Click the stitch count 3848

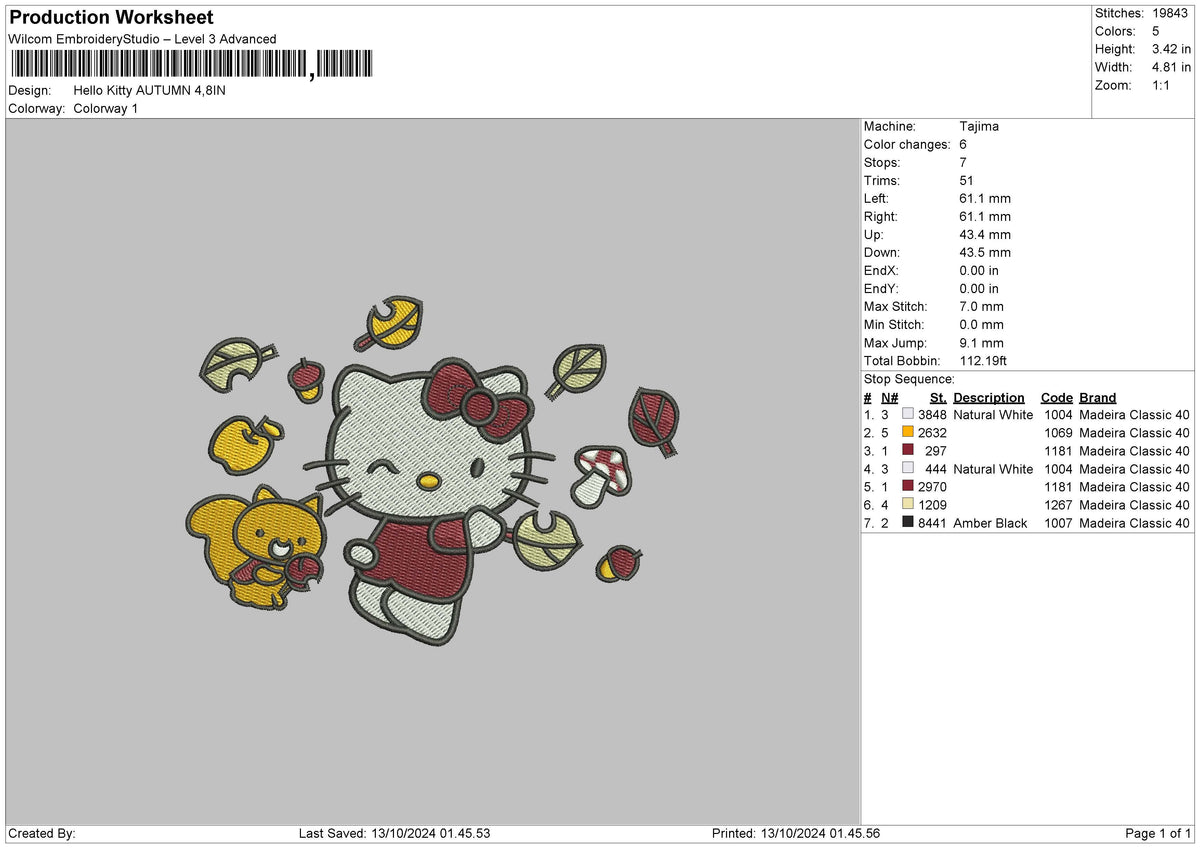pos(932,415)
